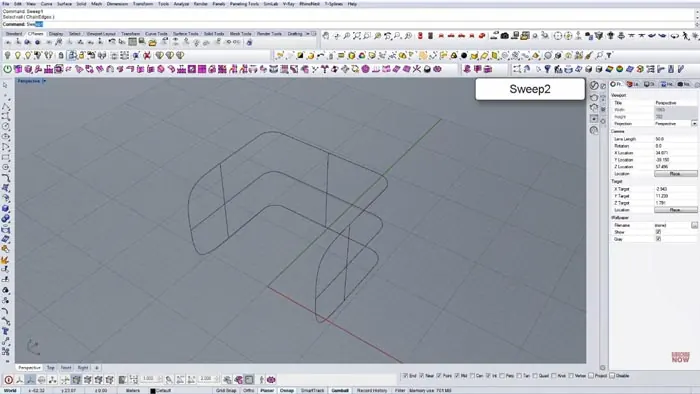Click the green power icon in magenta toolbar
This screenshot has height=394, width=700.
(x=8, y=69)
